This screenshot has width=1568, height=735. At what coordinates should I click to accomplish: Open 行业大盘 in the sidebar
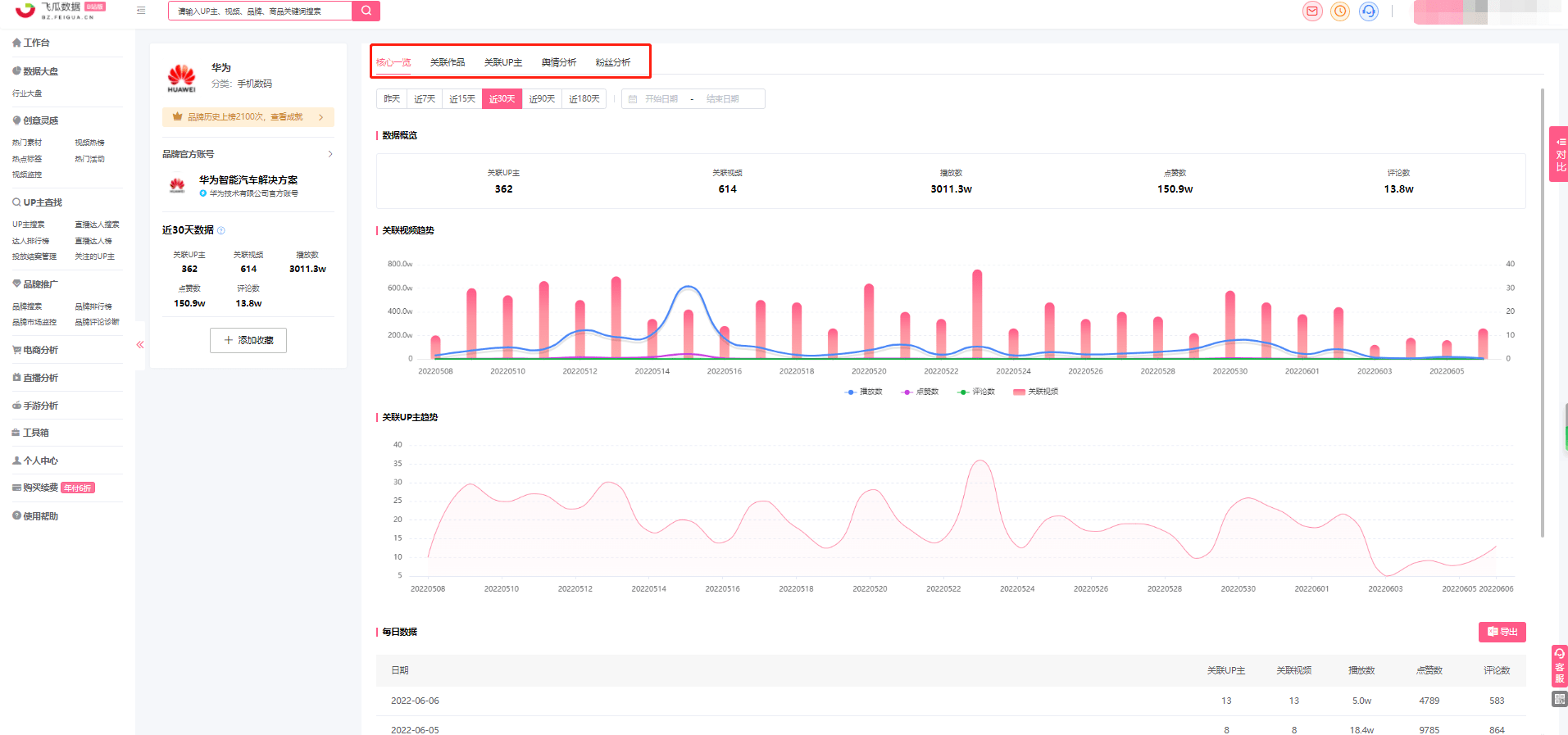(27, 93)
